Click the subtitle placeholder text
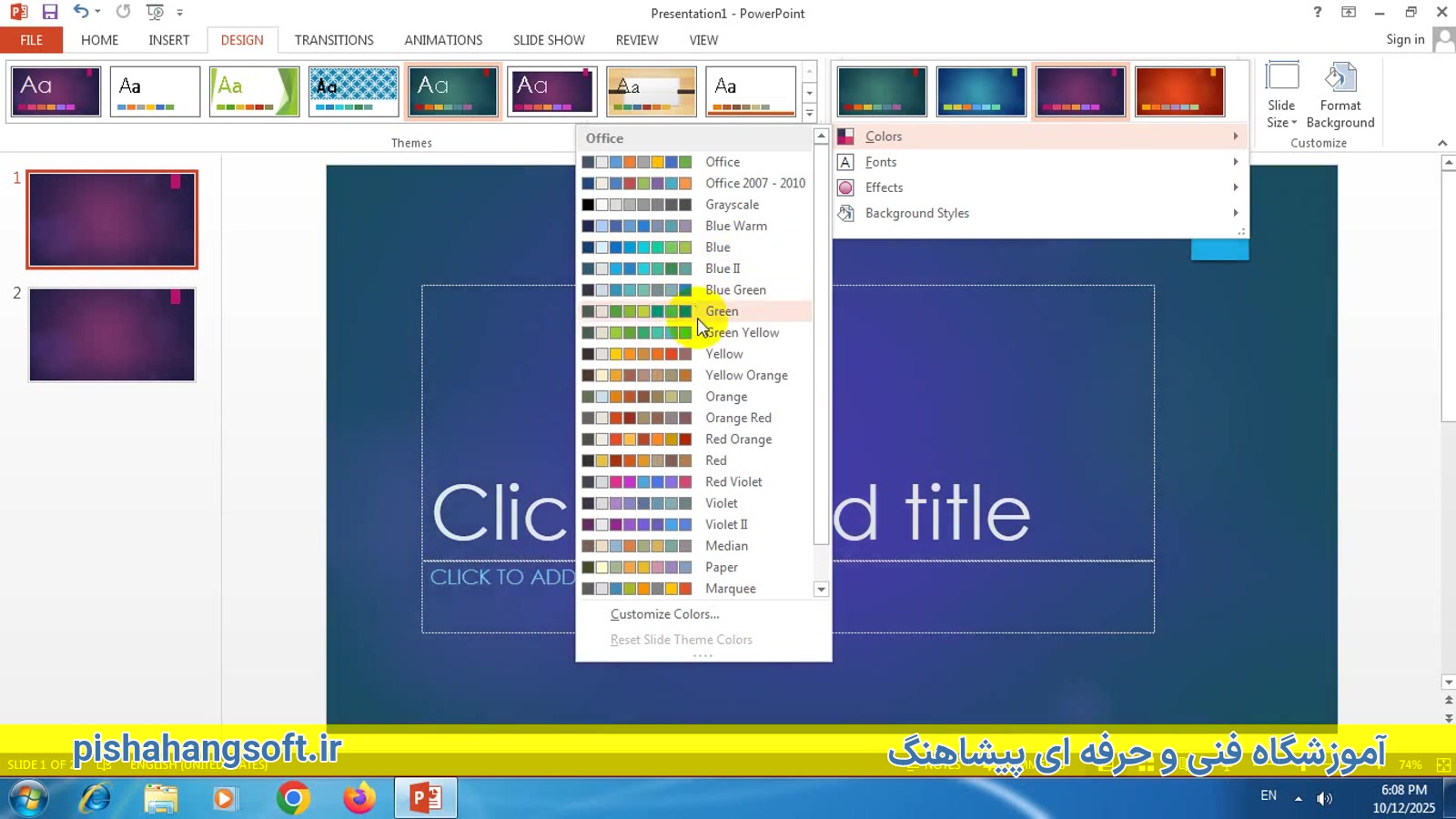 pyautogui.click(x=502, y=577)
